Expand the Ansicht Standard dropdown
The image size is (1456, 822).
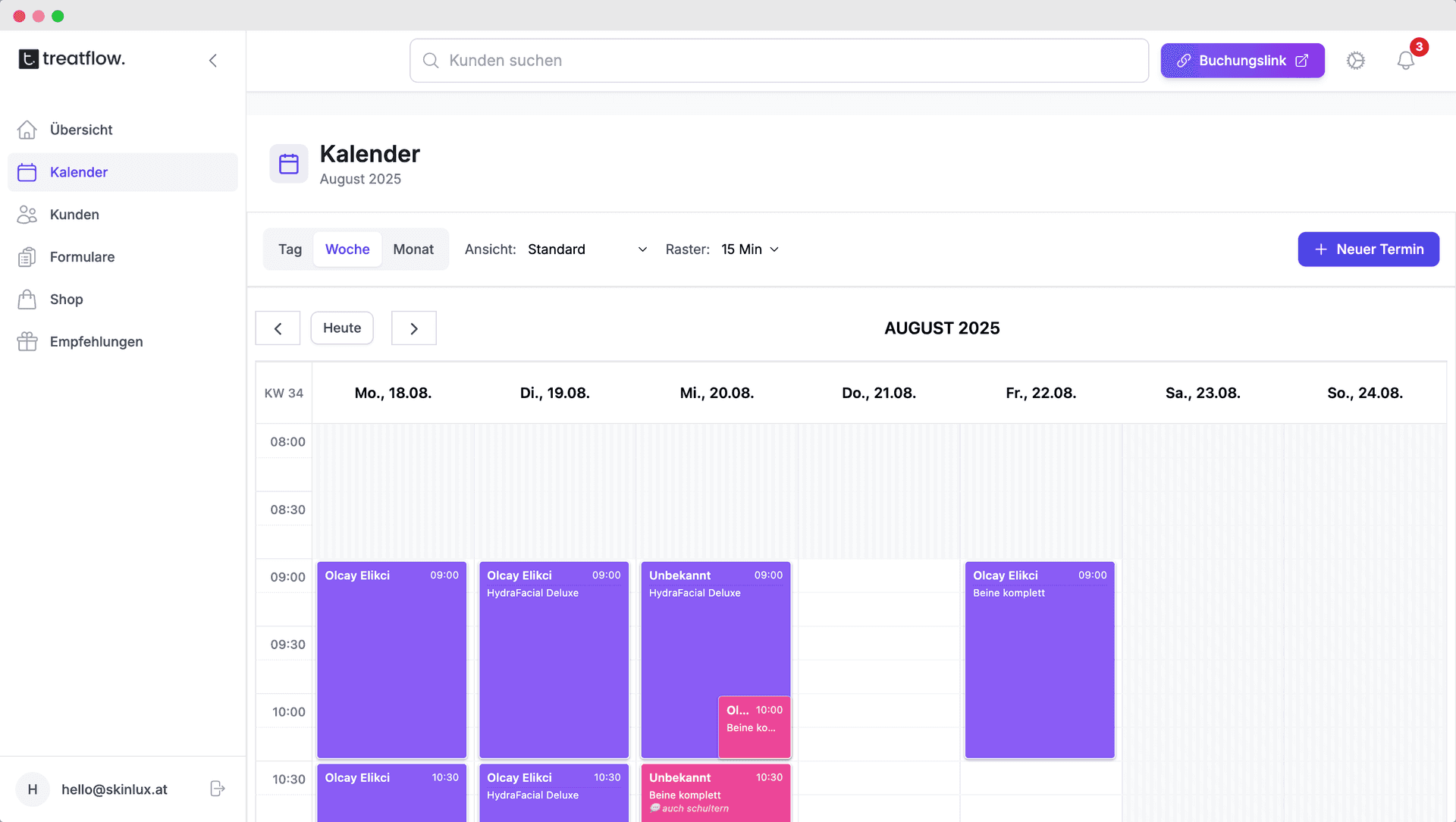coord(587,249)
